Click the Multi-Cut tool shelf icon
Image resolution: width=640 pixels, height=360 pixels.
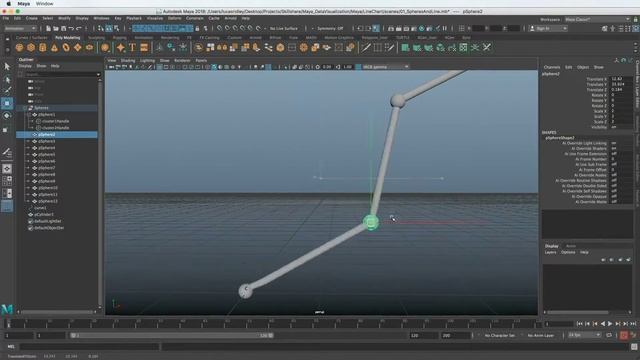tap(366, 48)
